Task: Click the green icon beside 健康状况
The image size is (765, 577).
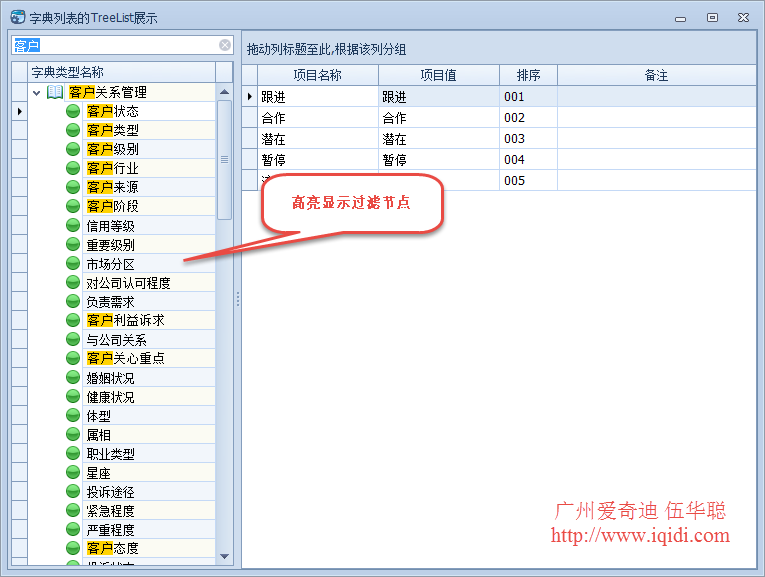Action: coord(73,397)
